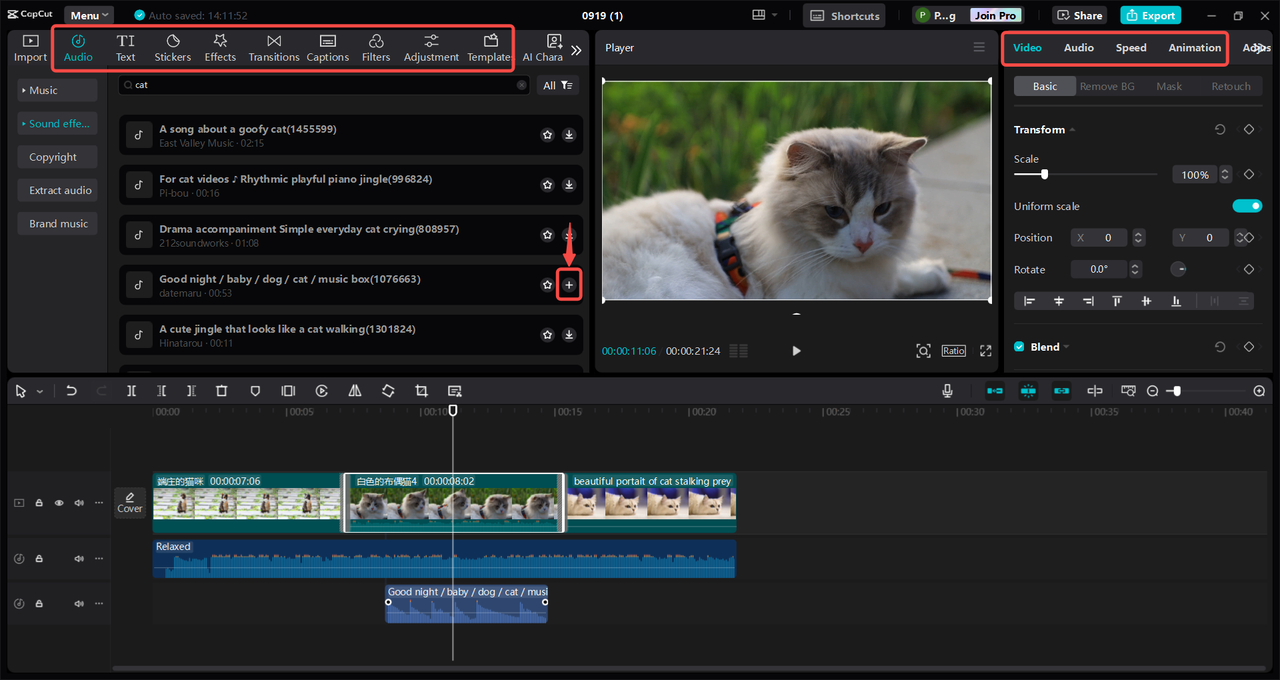This screenshot has width=1280, height=680.
Task: Open the All filter dropdown
Action: [558, 86]
